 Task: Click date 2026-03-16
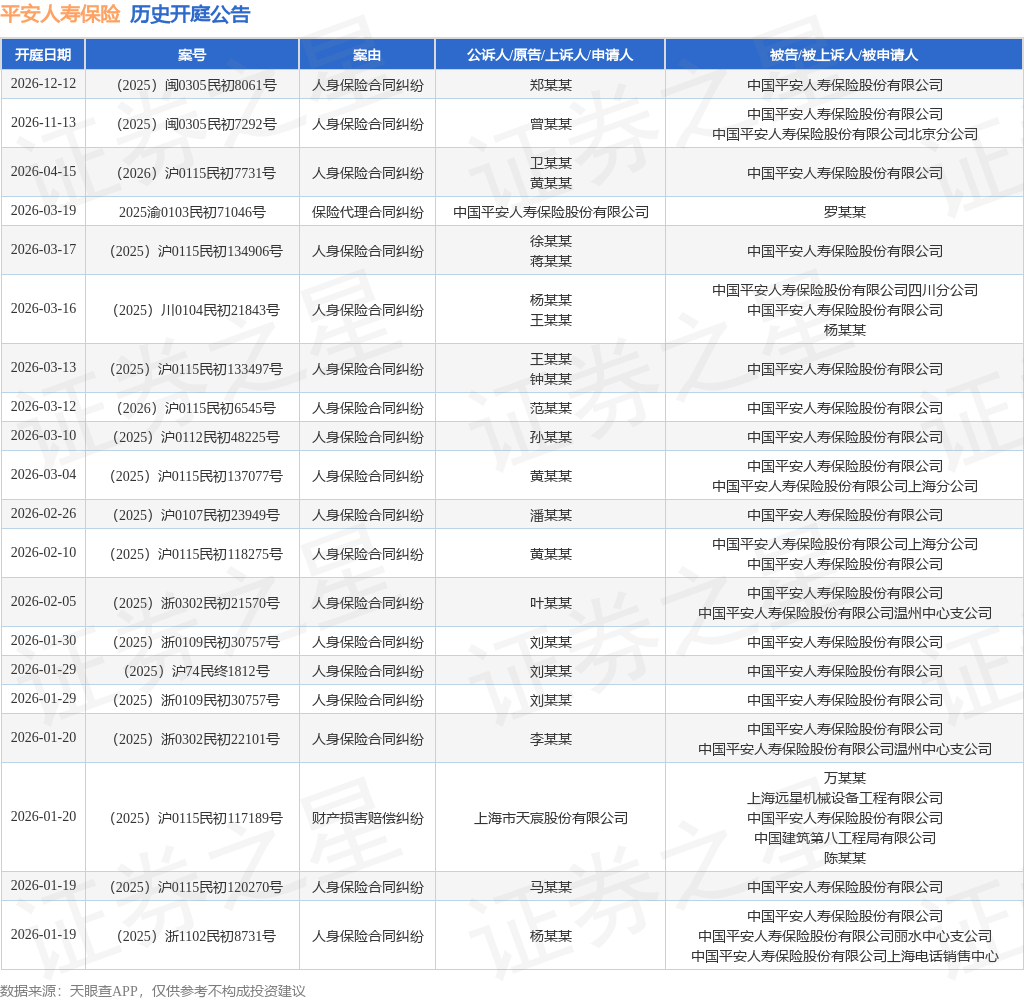click(43, 308)
